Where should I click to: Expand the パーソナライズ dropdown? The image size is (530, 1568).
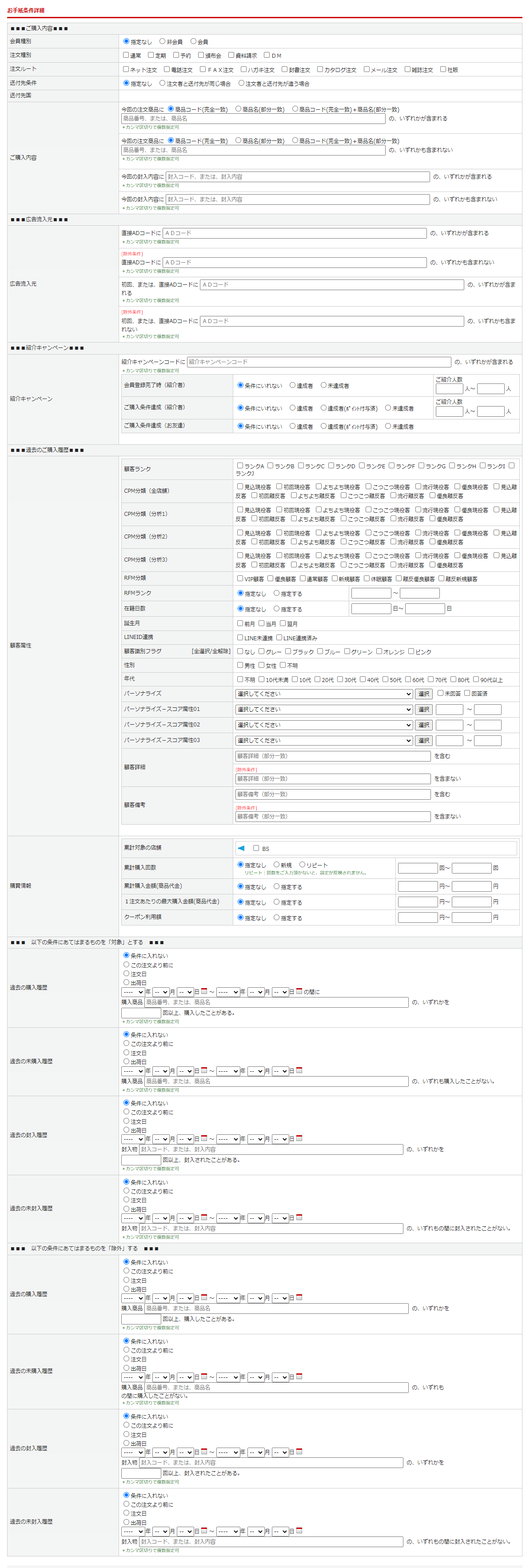(324, 694)
